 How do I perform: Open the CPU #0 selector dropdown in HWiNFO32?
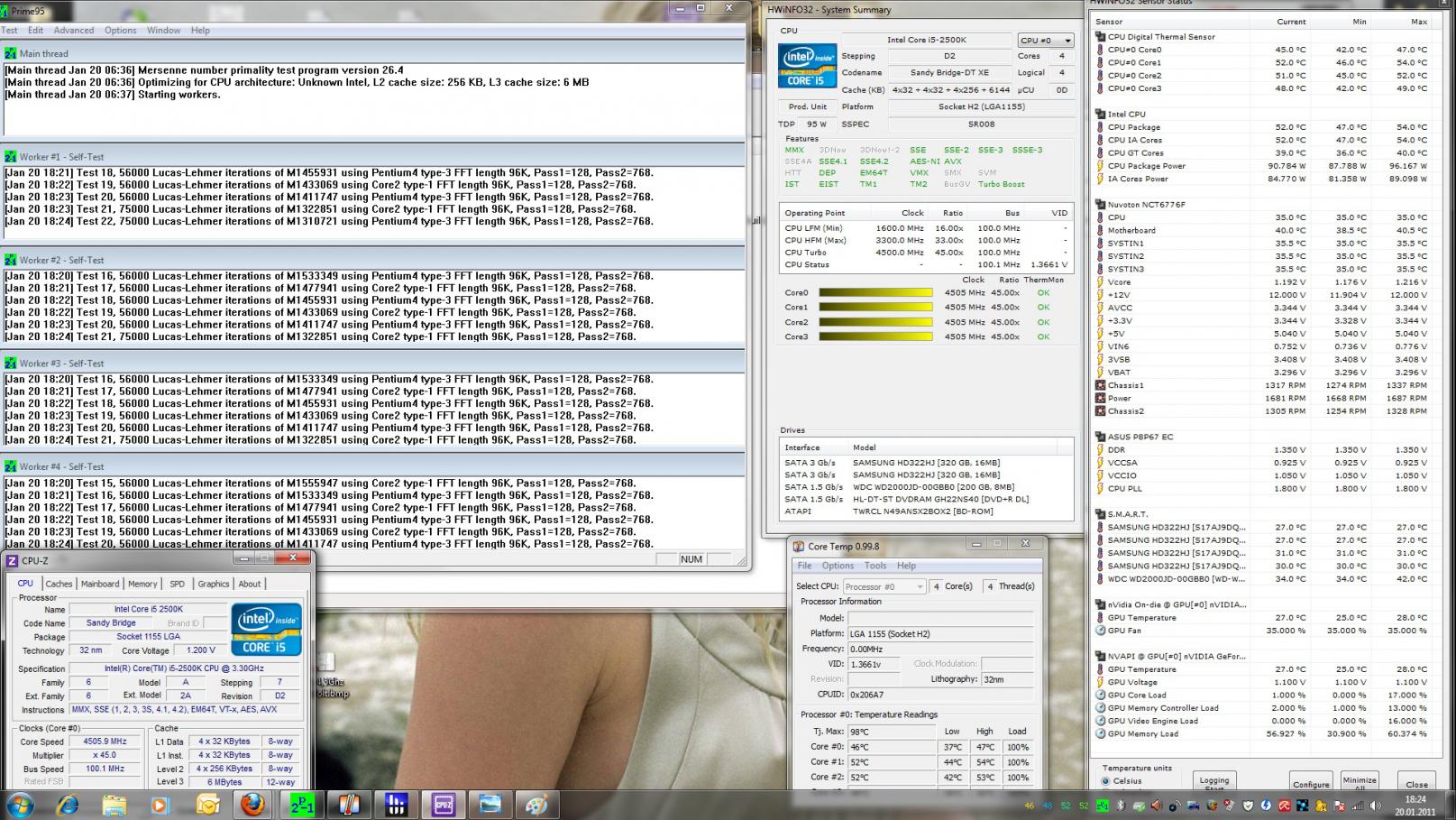click(x=1046, y=41)
